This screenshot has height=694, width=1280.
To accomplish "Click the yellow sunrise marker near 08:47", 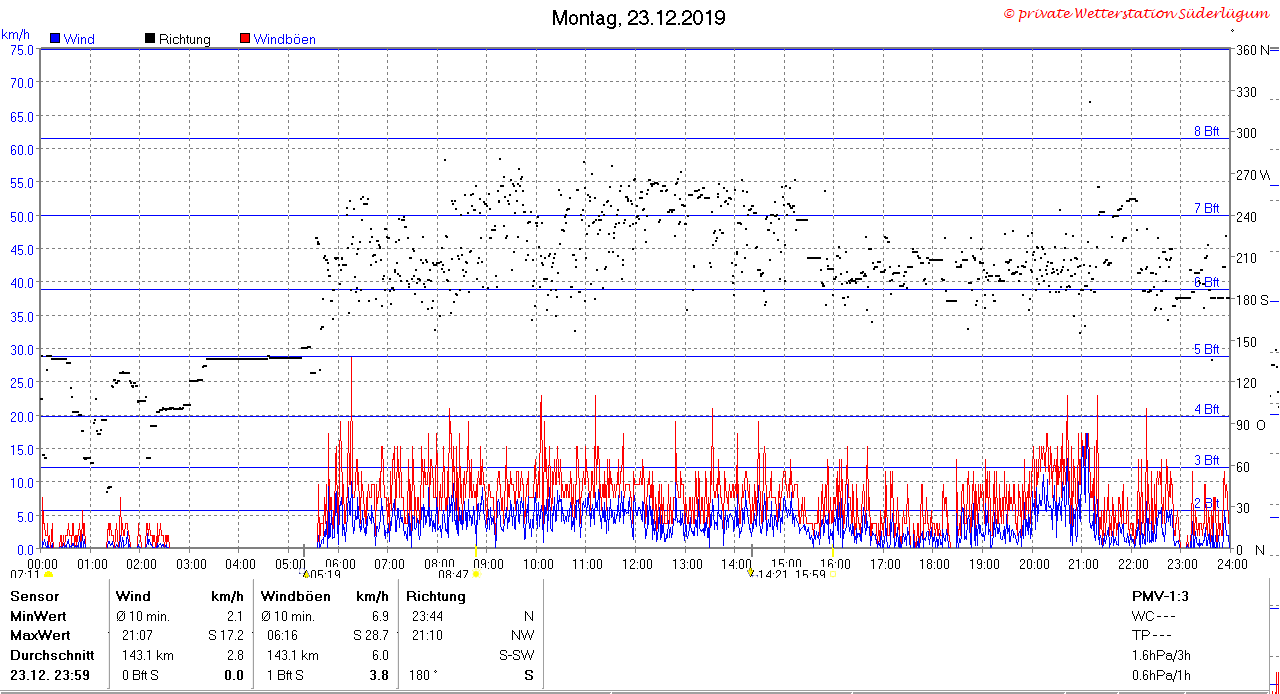I will [476, 574].
